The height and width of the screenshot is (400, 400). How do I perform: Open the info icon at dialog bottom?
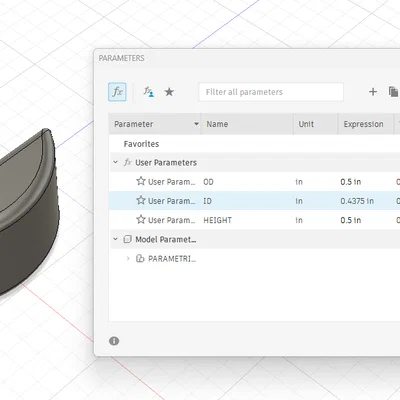[114, 341]
